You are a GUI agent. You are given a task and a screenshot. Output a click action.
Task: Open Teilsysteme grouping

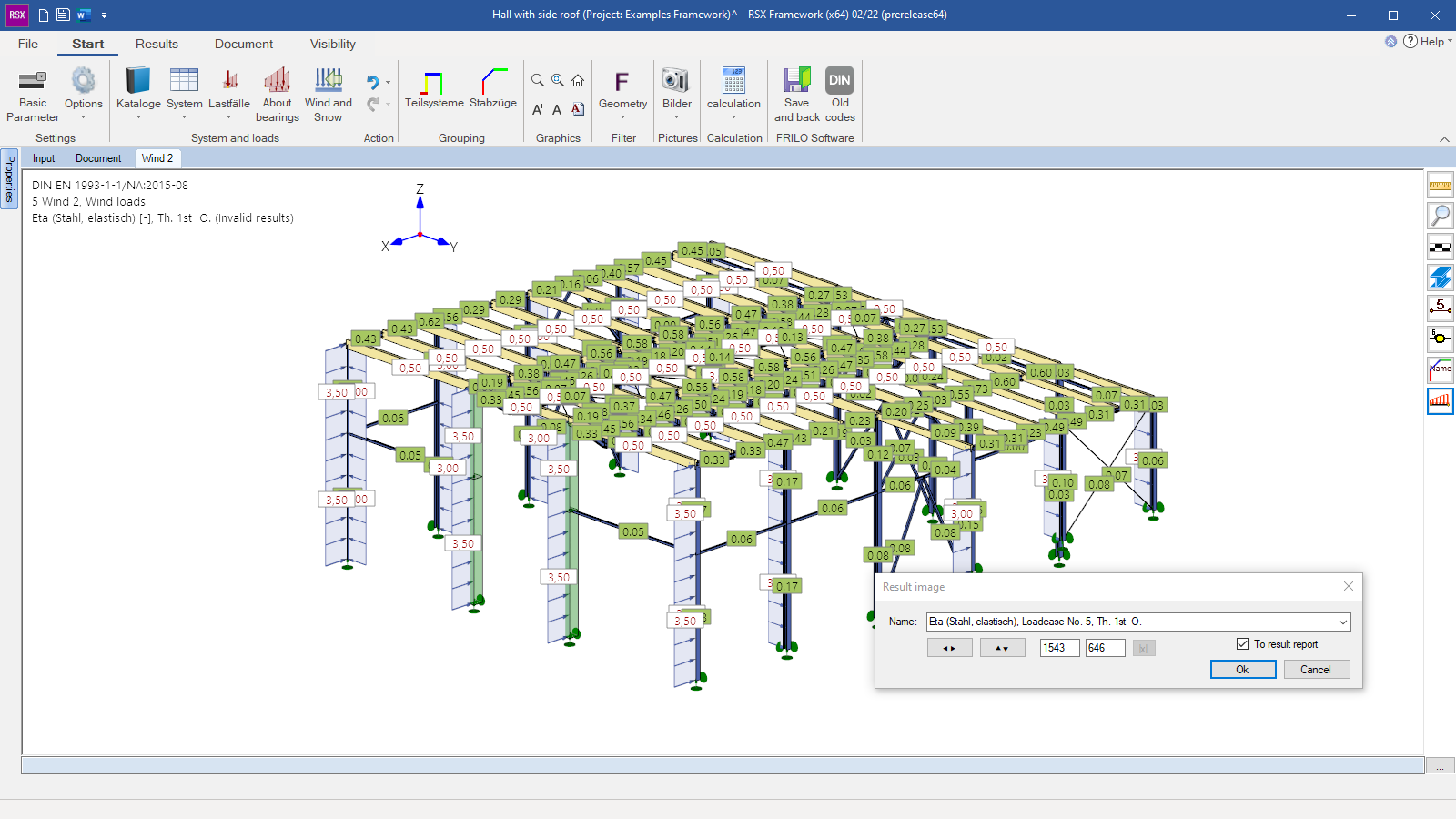[434, 88]
